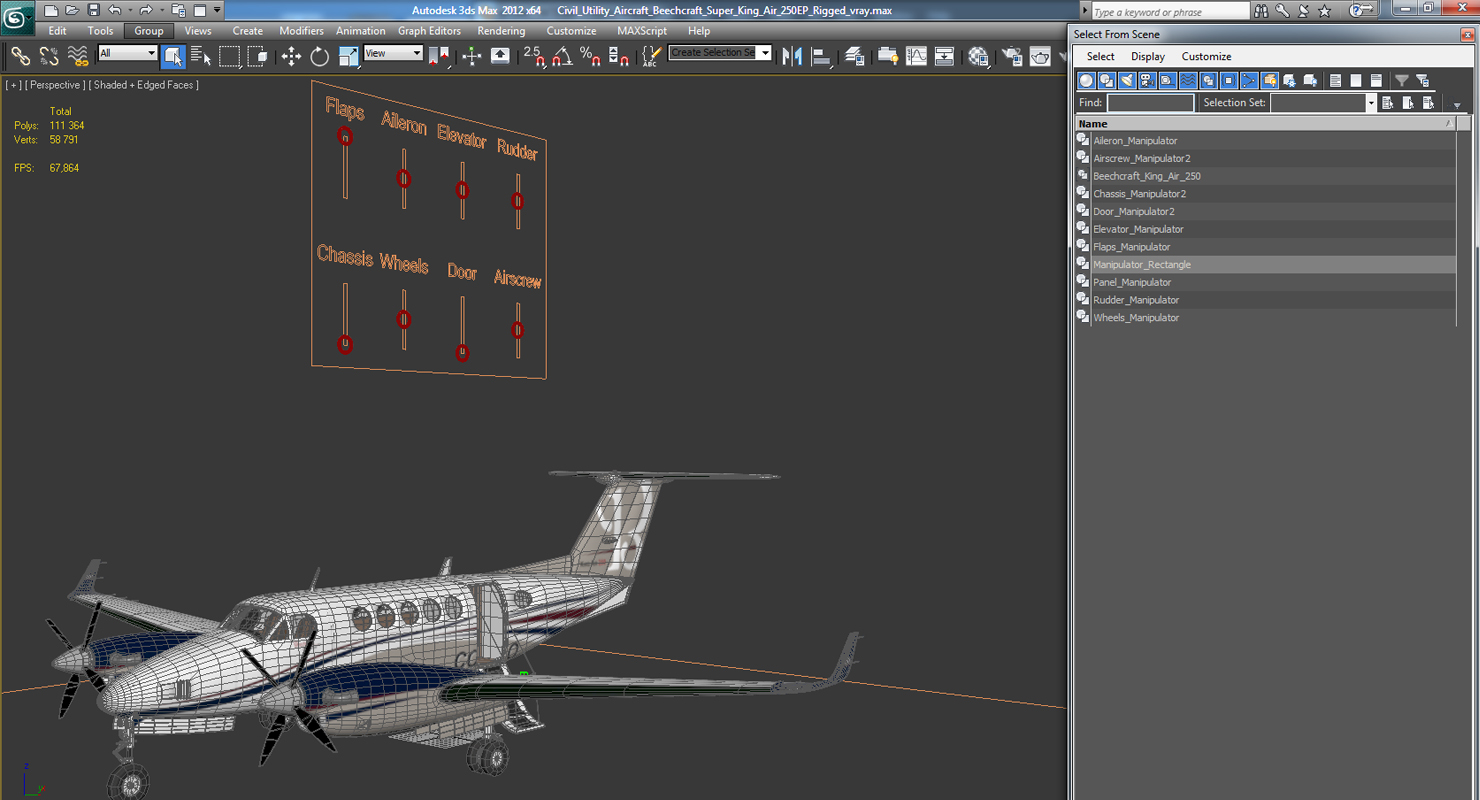1480x800 pixels.
Task: Toggle Display Geometry filter in Select From Scene
Action: pyautogui.click(x=1087, y=81)
